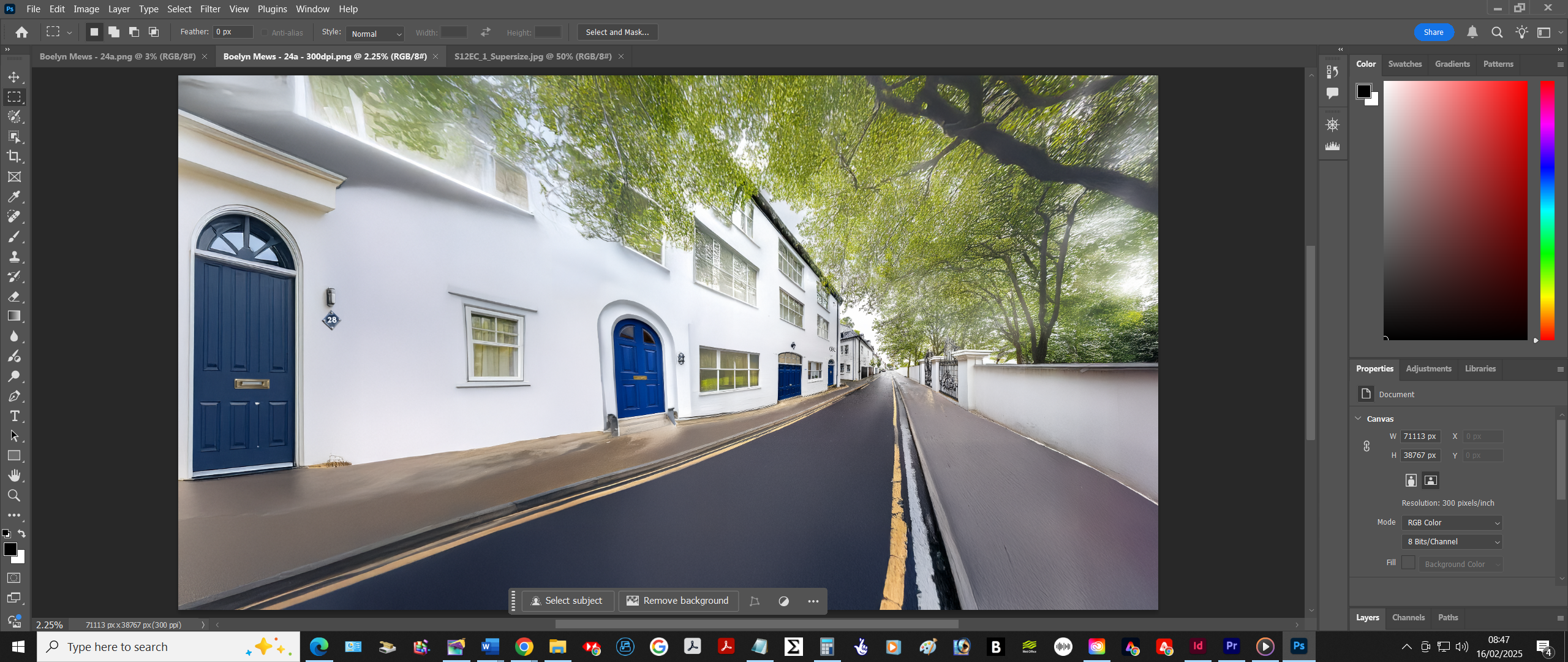Collapse the Canvas section
The height and width of the screenshot is (662, 1568).
(1359, 419)
